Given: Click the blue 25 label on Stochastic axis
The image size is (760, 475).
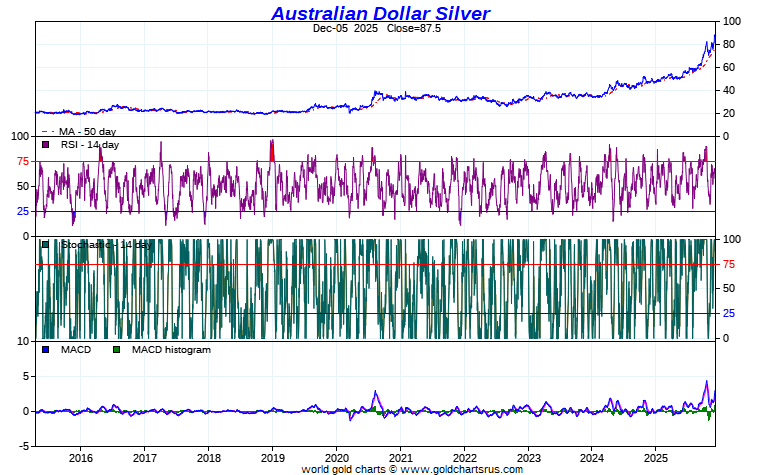Looking at the screenshot, I should pyautogui.click(x=729, y=314).
